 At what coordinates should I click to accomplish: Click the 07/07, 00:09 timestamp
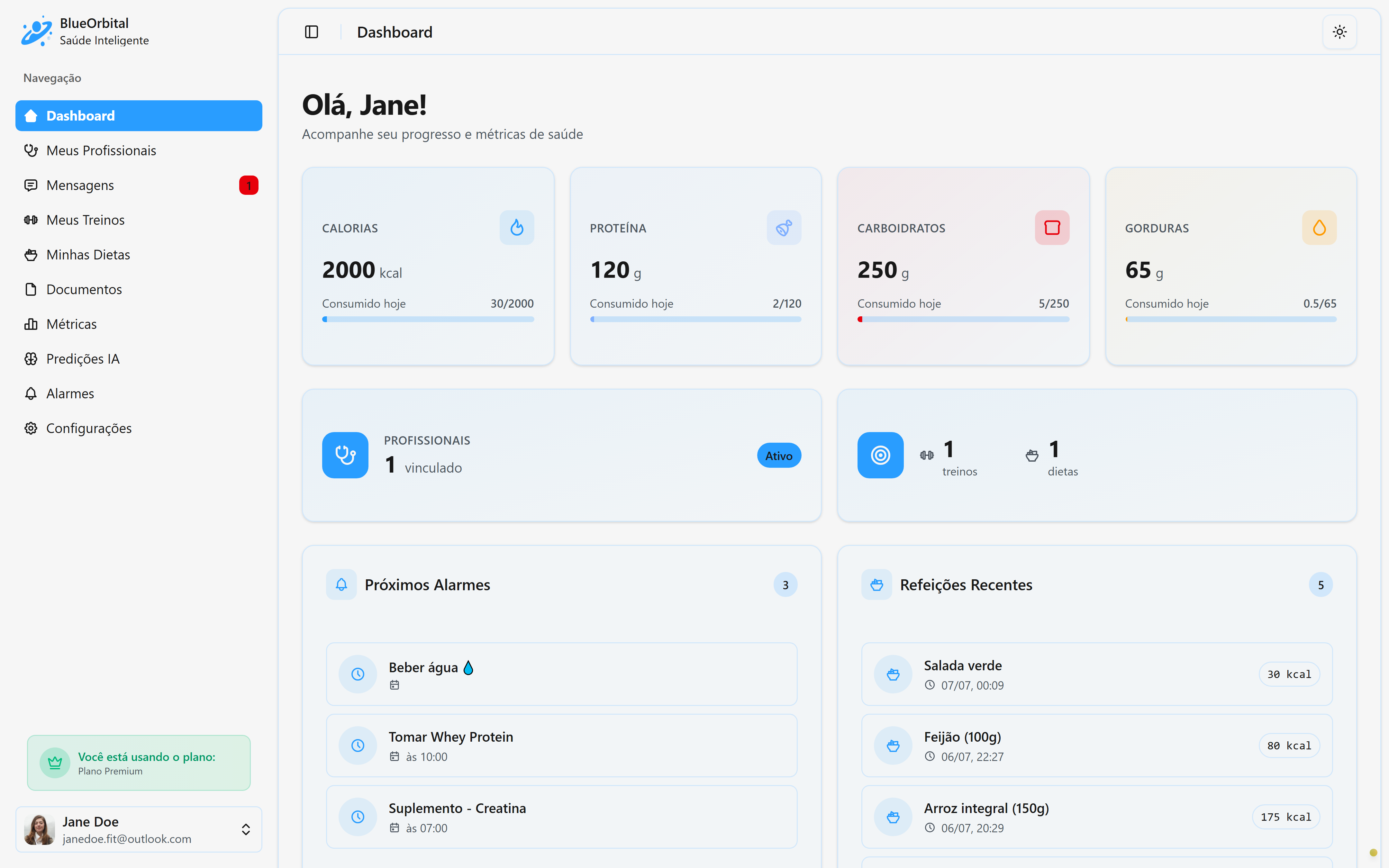[x=972, y=685]
